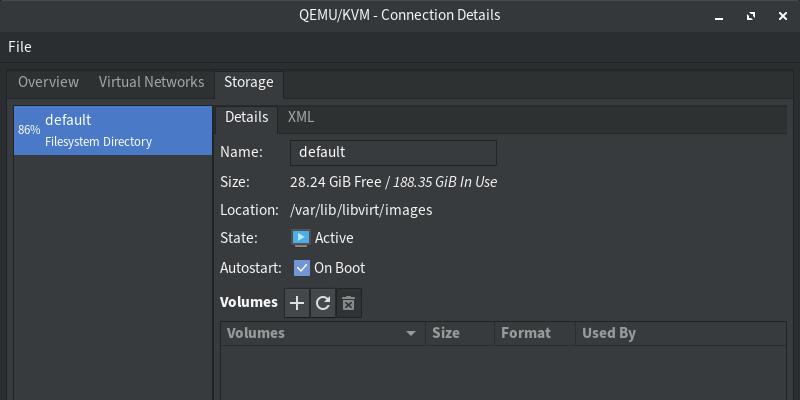Open the Virtual Networks tab

[x=151, y=82]
